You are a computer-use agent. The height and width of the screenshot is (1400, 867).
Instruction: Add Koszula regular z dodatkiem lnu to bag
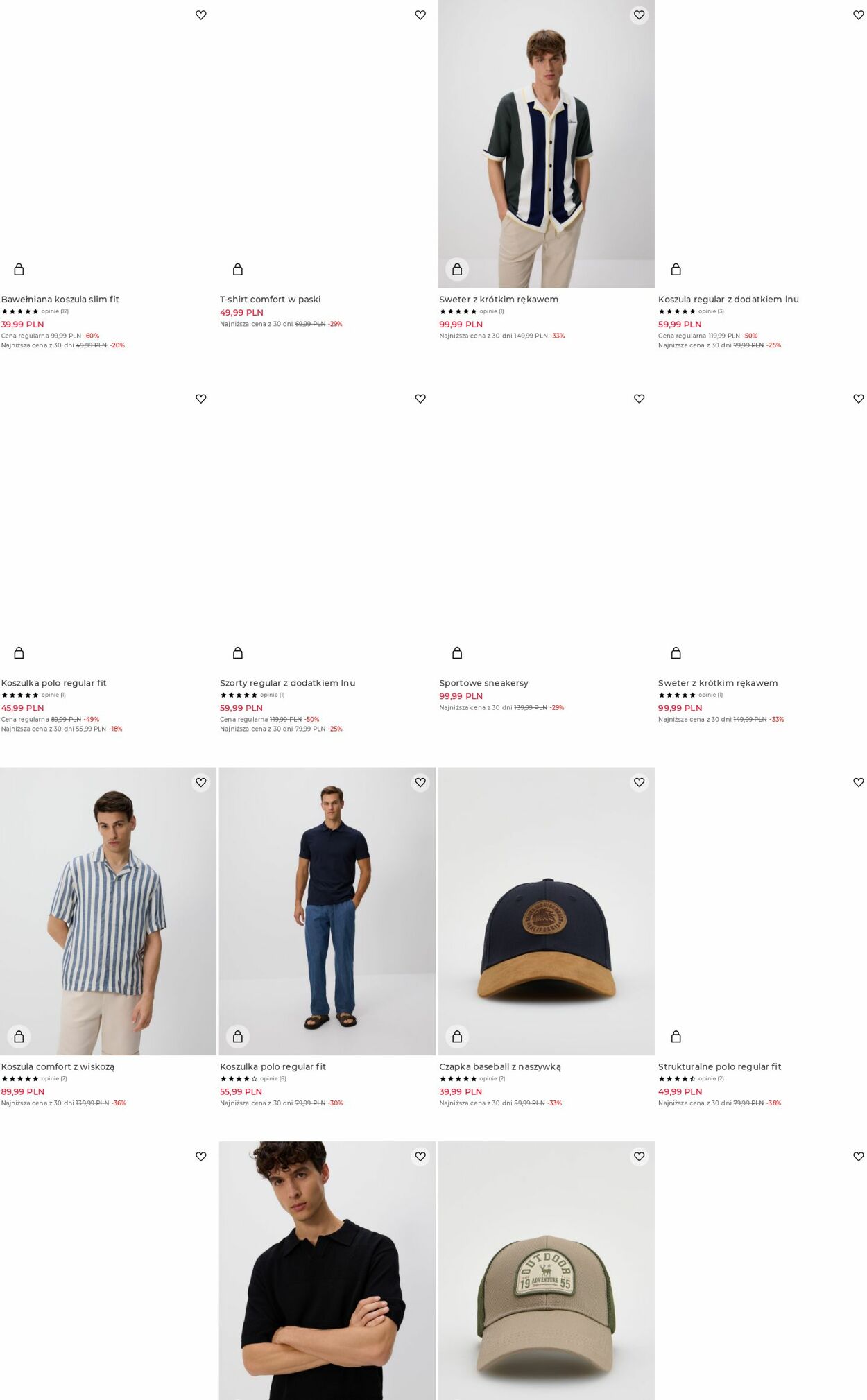(x=676, y=269)
